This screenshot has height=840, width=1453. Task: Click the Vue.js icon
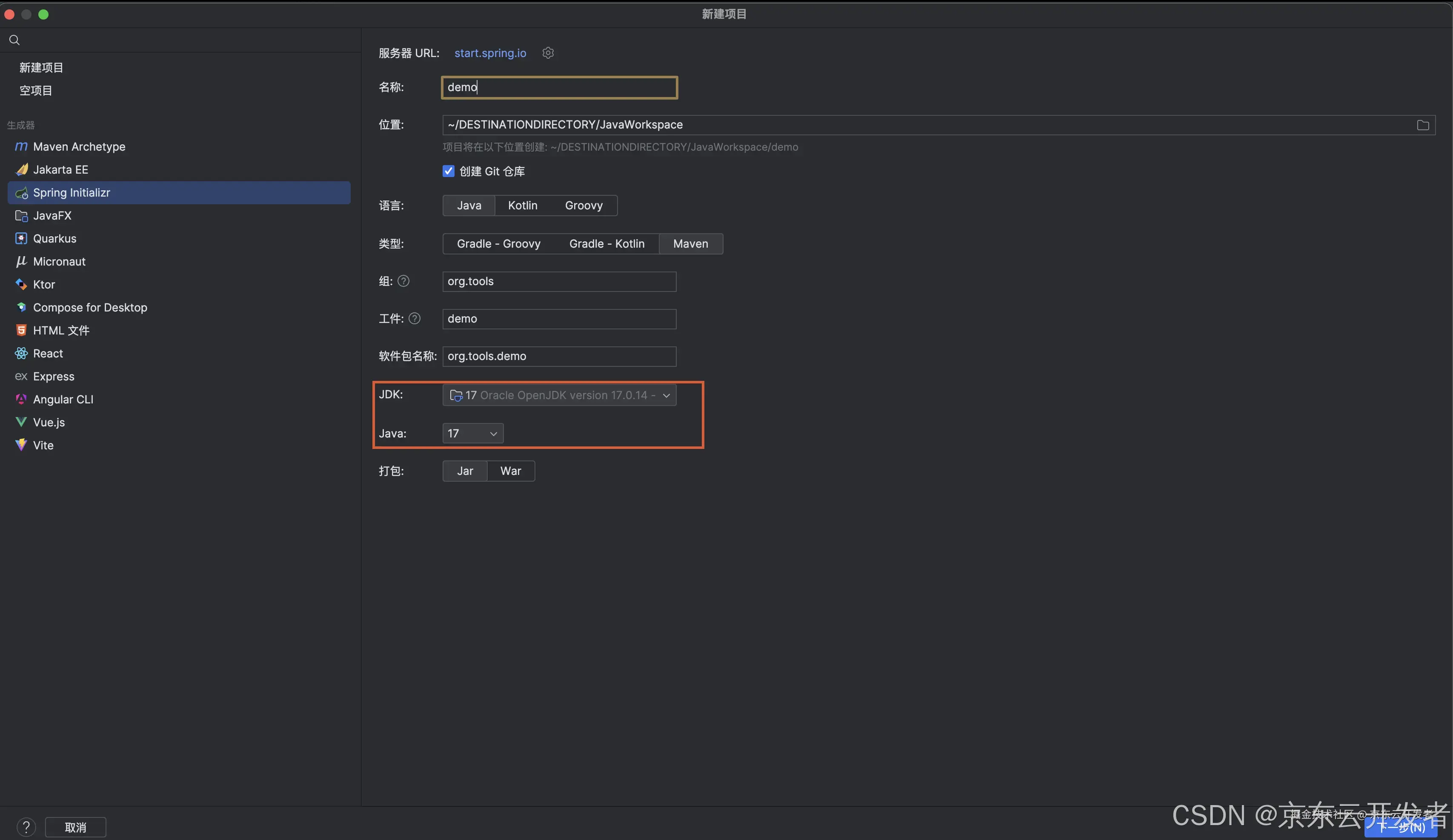21,422
